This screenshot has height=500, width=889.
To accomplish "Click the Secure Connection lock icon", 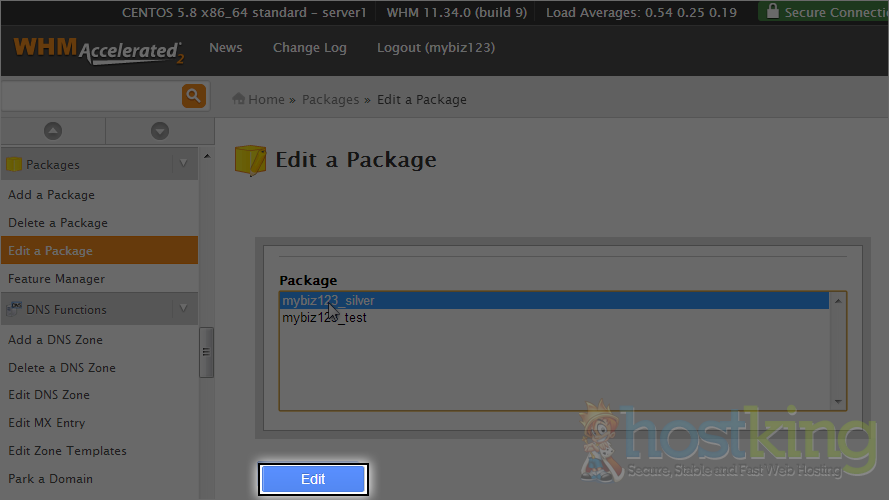I will pos(771,12).
